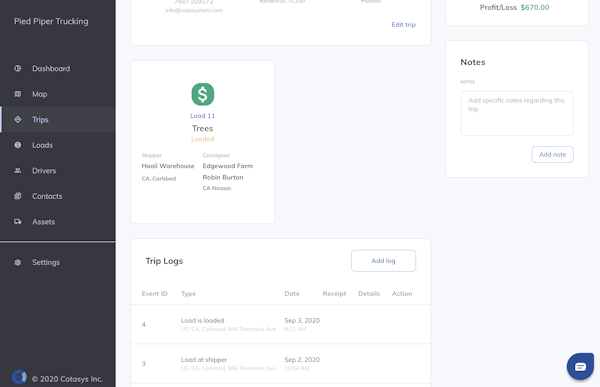The image size is (600, 387).
Task: Open the Load 11 link
Action: click(x=202, y=116)
